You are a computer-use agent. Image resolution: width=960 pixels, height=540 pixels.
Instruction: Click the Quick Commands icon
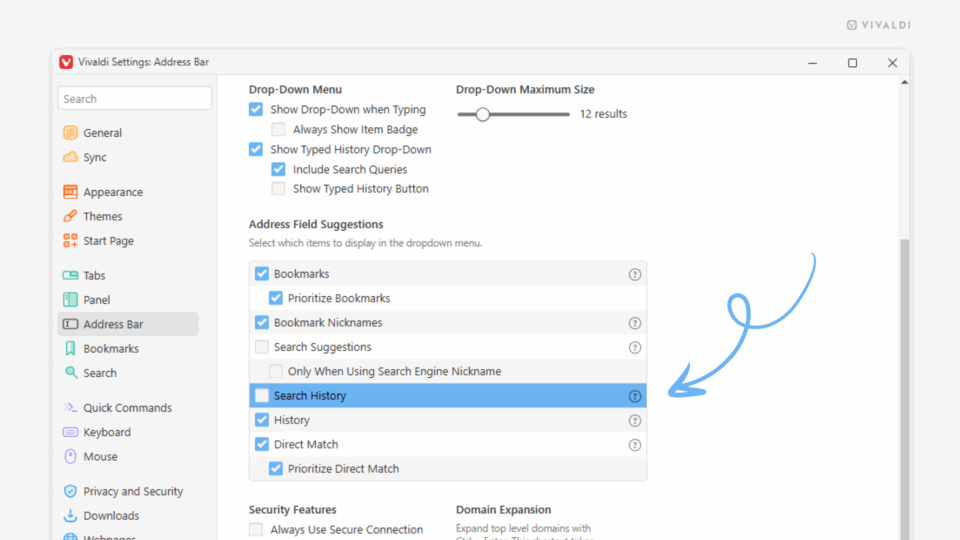coord(70,407)
